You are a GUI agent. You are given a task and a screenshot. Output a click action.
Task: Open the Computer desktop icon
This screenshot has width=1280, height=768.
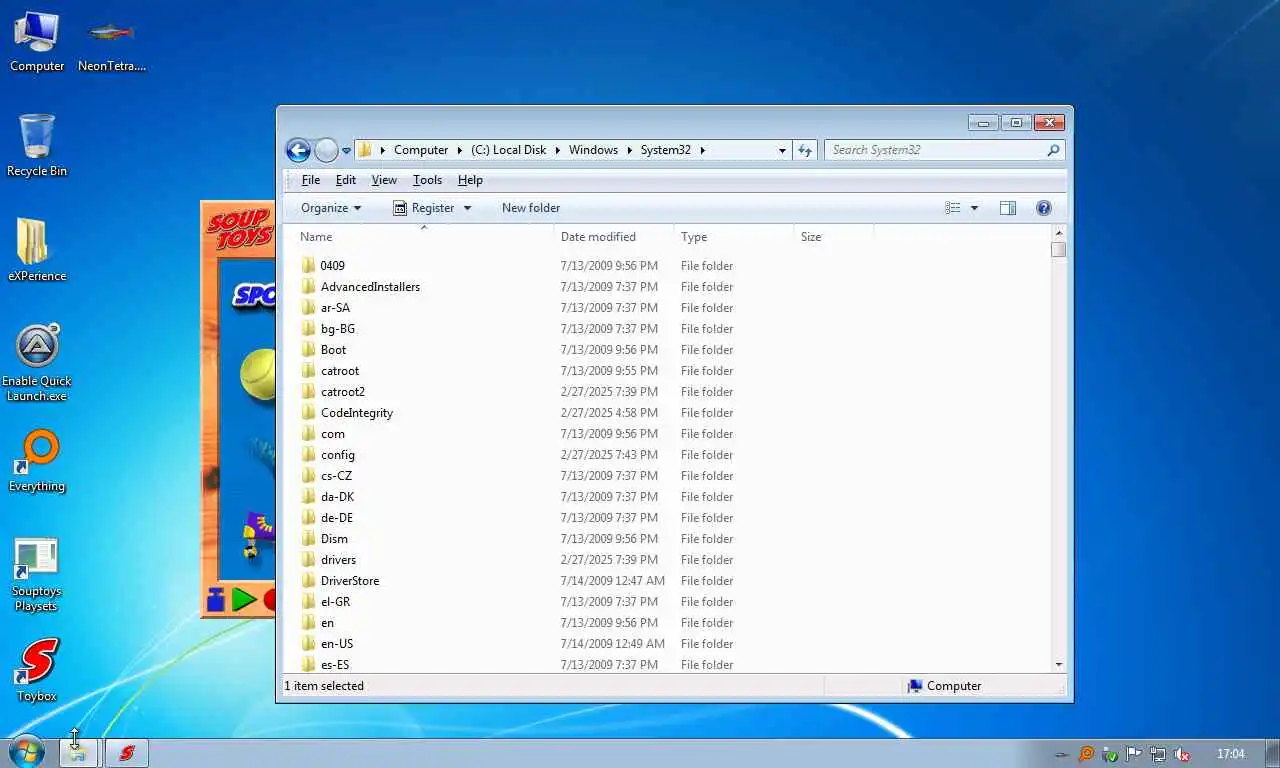point(37,42)
